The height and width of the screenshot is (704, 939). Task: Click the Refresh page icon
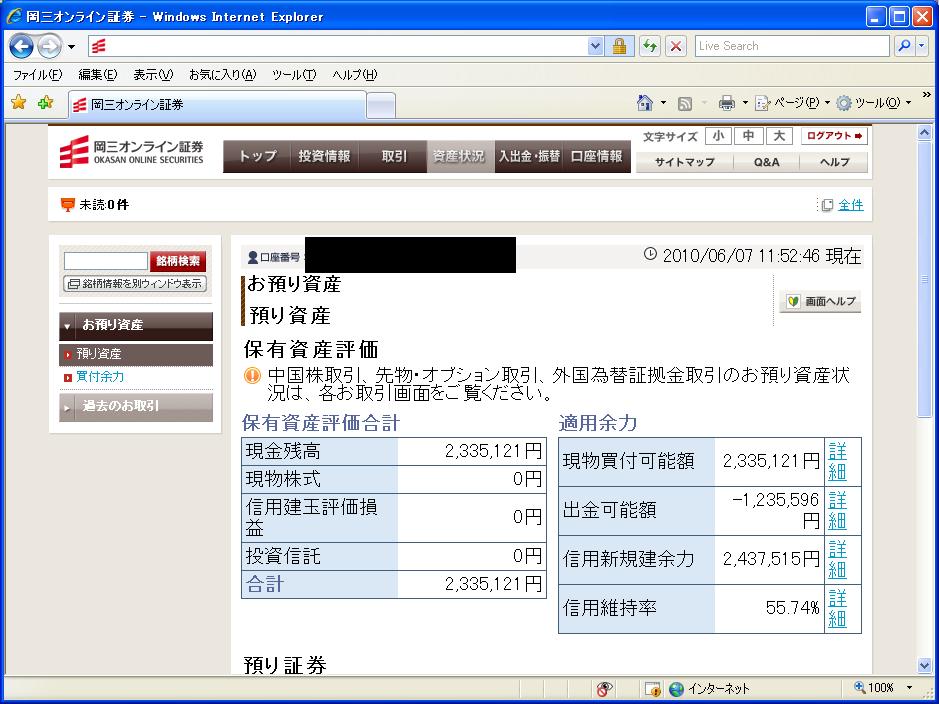click(x=651, y=46)
